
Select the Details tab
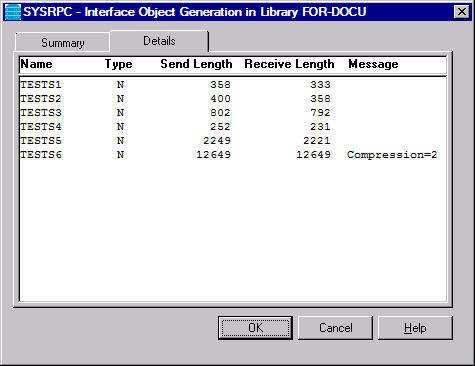click(x=159, y=41)
